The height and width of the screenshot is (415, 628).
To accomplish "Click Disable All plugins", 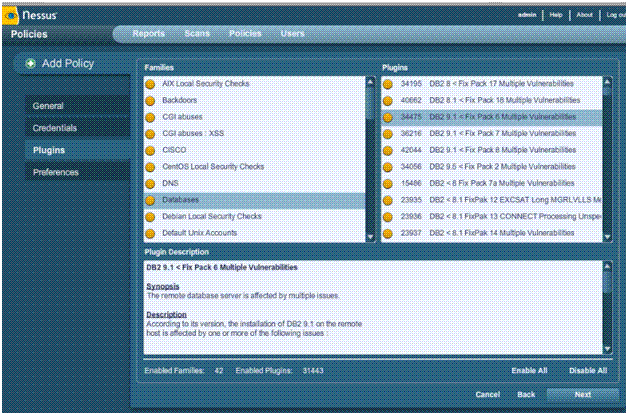I will click(x=588, y=371).
